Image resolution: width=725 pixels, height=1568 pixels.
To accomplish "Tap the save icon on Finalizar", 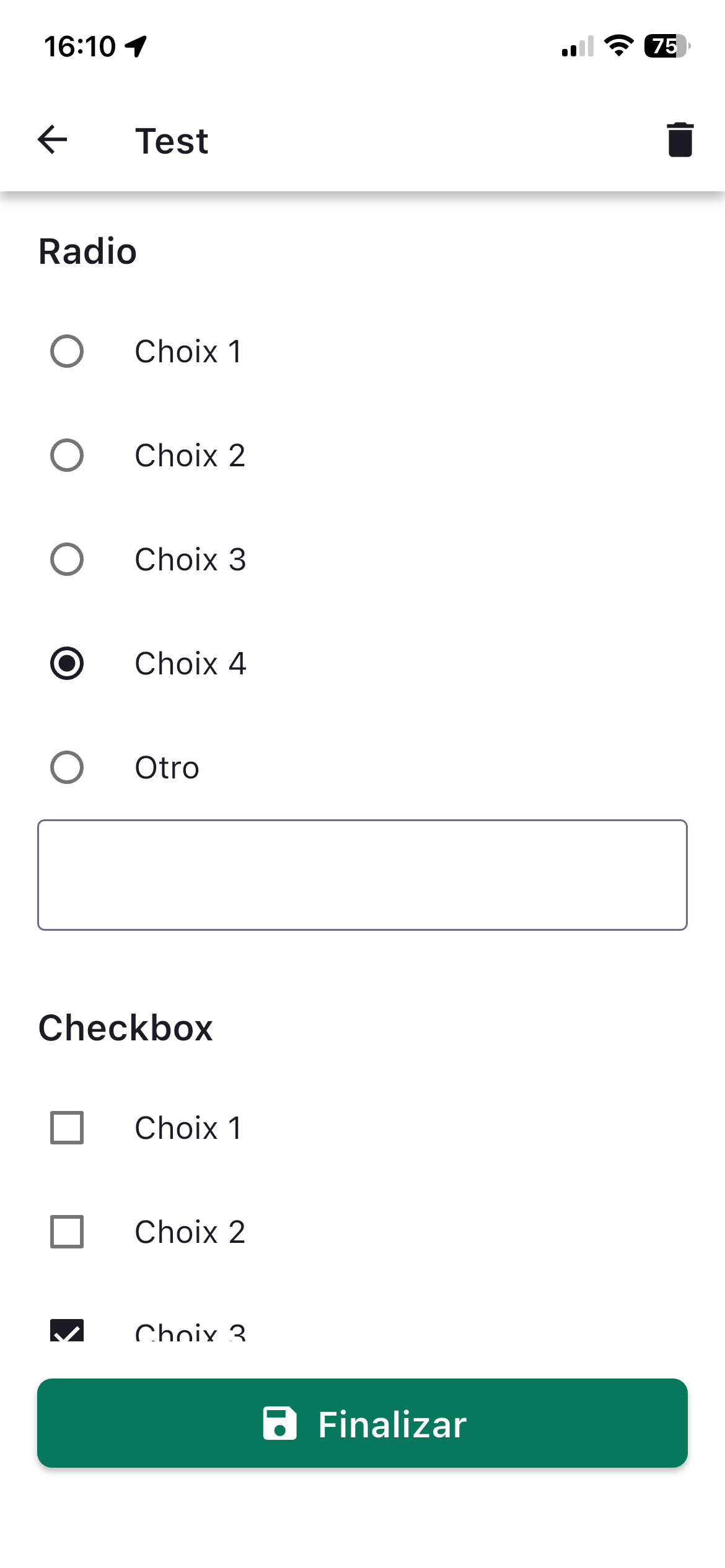I will pyautogui.click(x=279, y=1423).
